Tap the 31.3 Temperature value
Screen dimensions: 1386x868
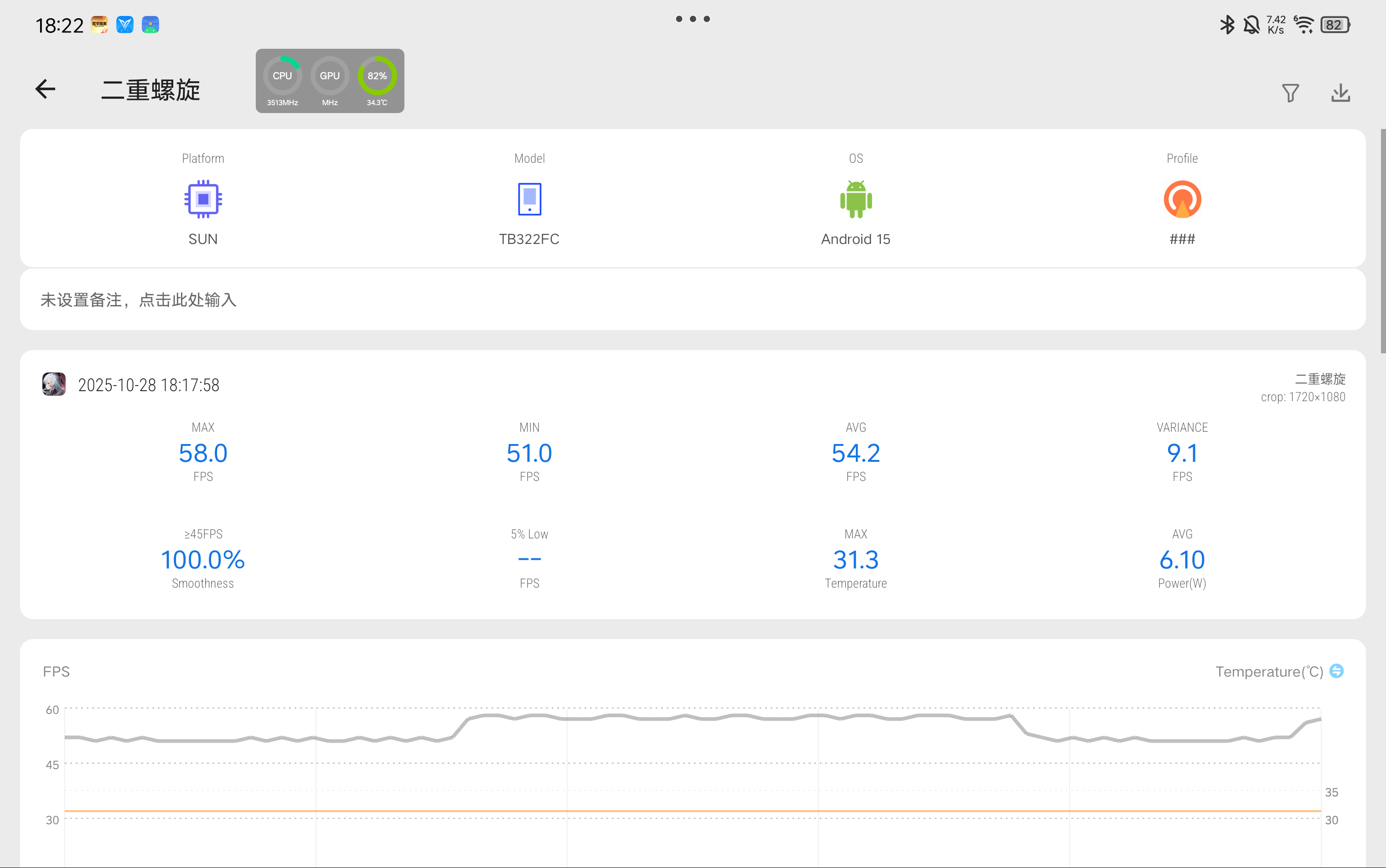tap(855, 560)
